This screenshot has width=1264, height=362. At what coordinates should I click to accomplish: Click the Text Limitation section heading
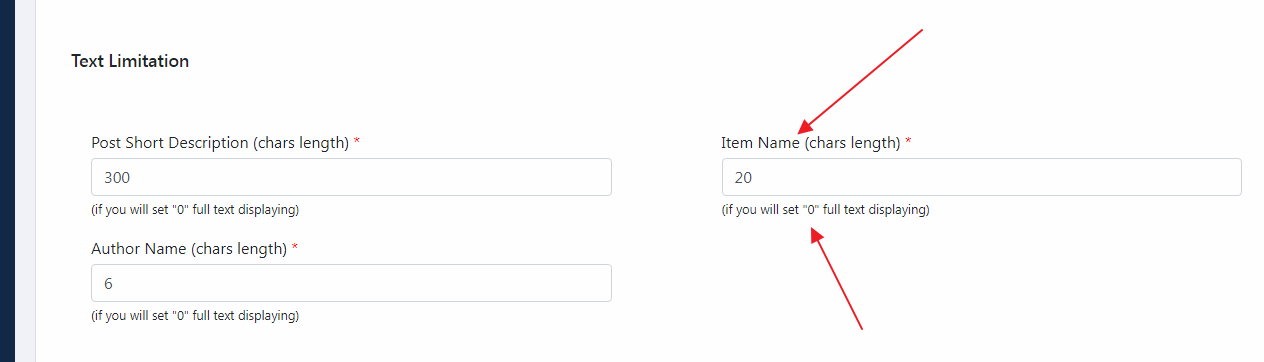[x=130, y=61]
